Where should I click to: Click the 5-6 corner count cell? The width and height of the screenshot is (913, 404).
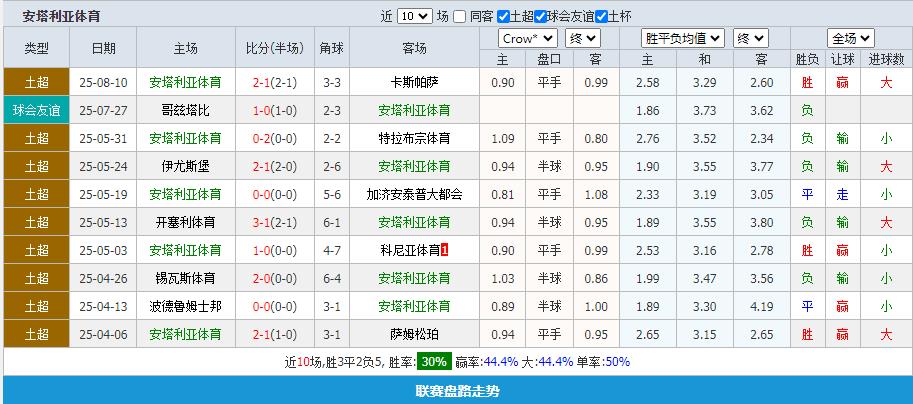point(332,194)
